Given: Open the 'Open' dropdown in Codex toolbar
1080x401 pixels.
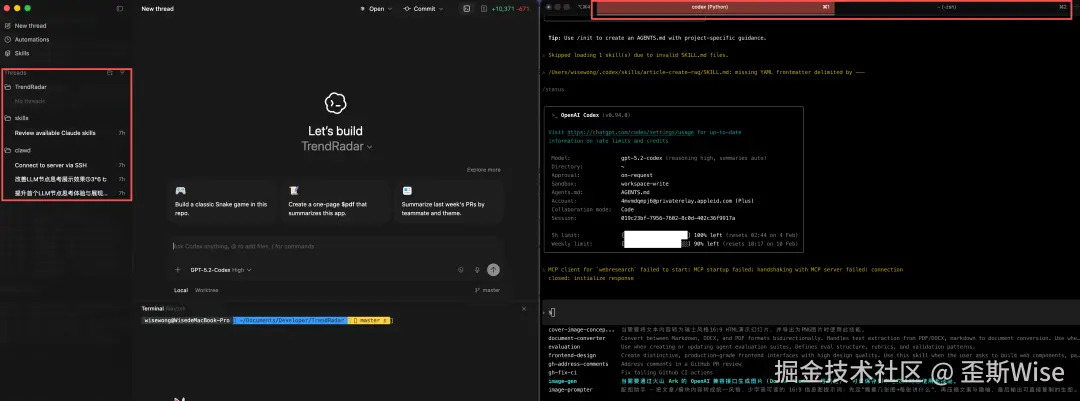Looking at the screenshot, I should 376,9.
